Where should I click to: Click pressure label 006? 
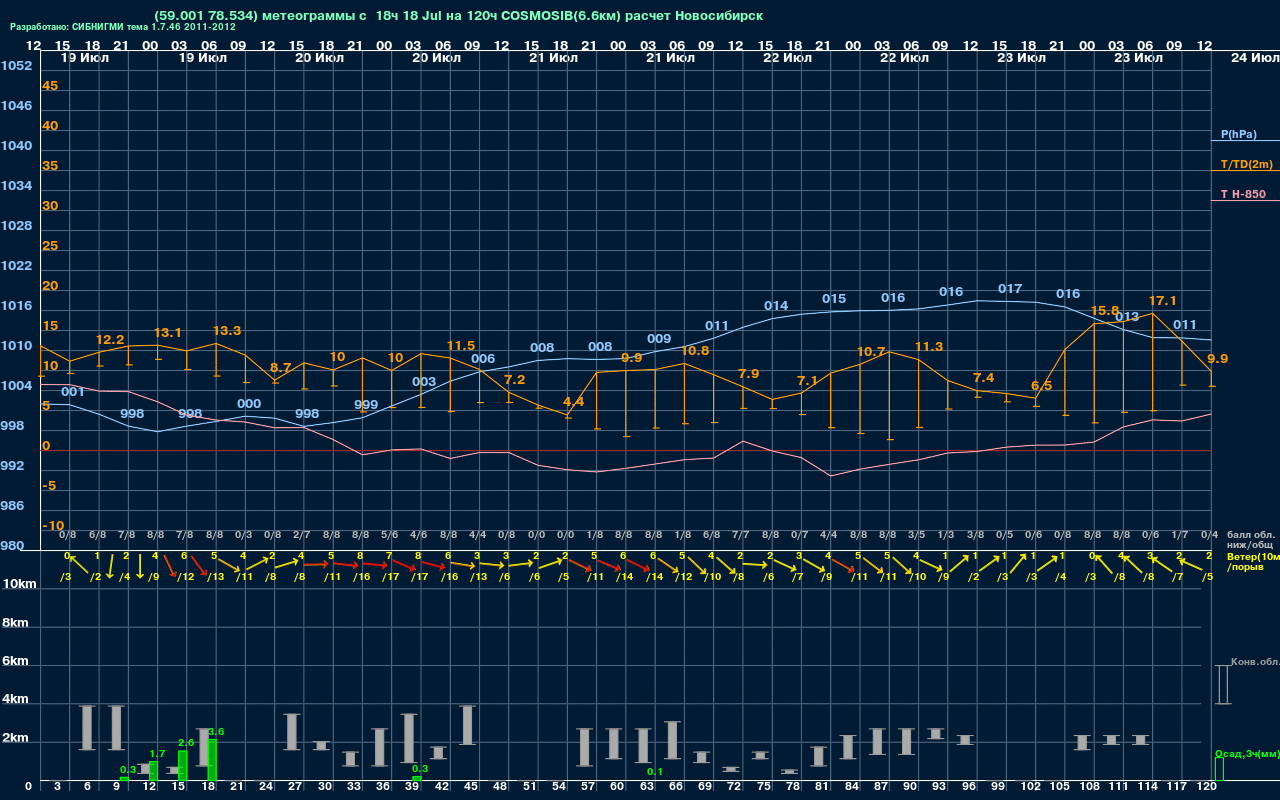tap(483, 359)
